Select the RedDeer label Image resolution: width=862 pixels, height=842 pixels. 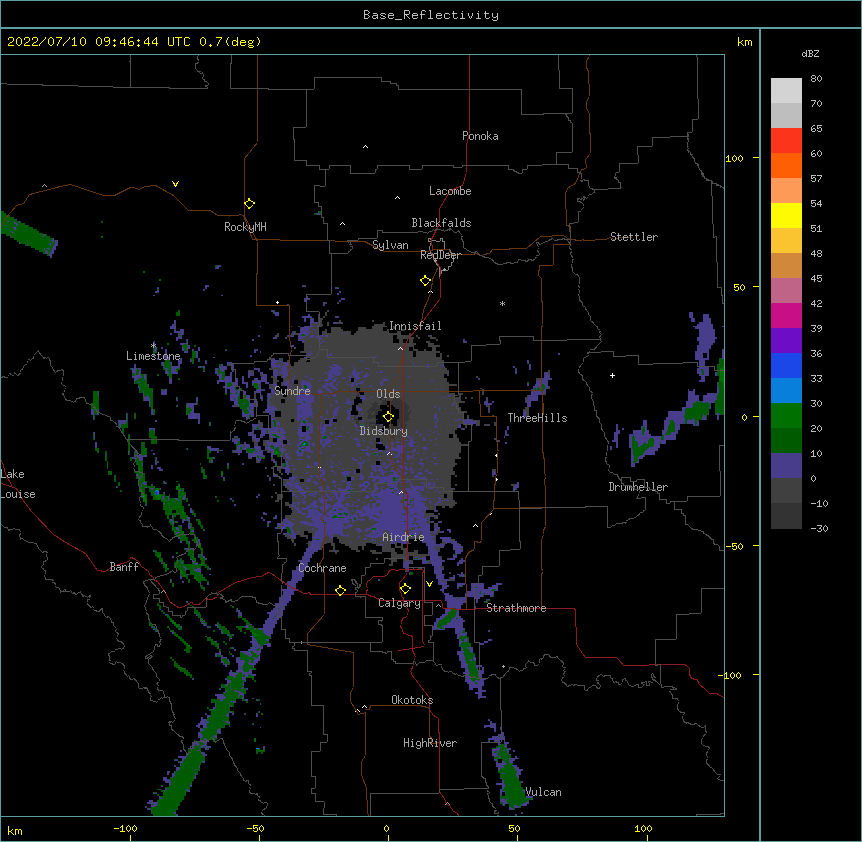[440, 255]
